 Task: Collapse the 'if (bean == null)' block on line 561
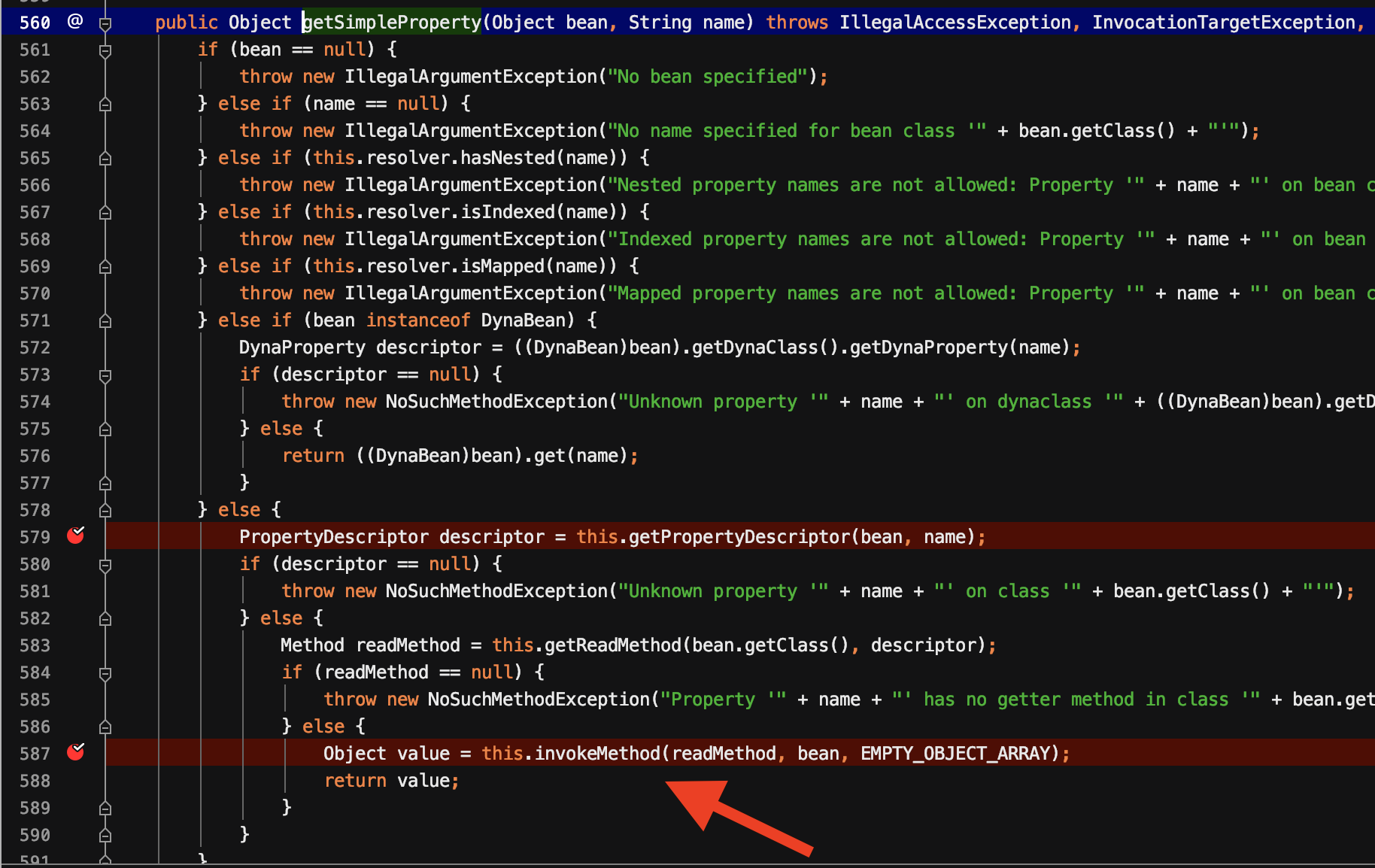point(105,50)
